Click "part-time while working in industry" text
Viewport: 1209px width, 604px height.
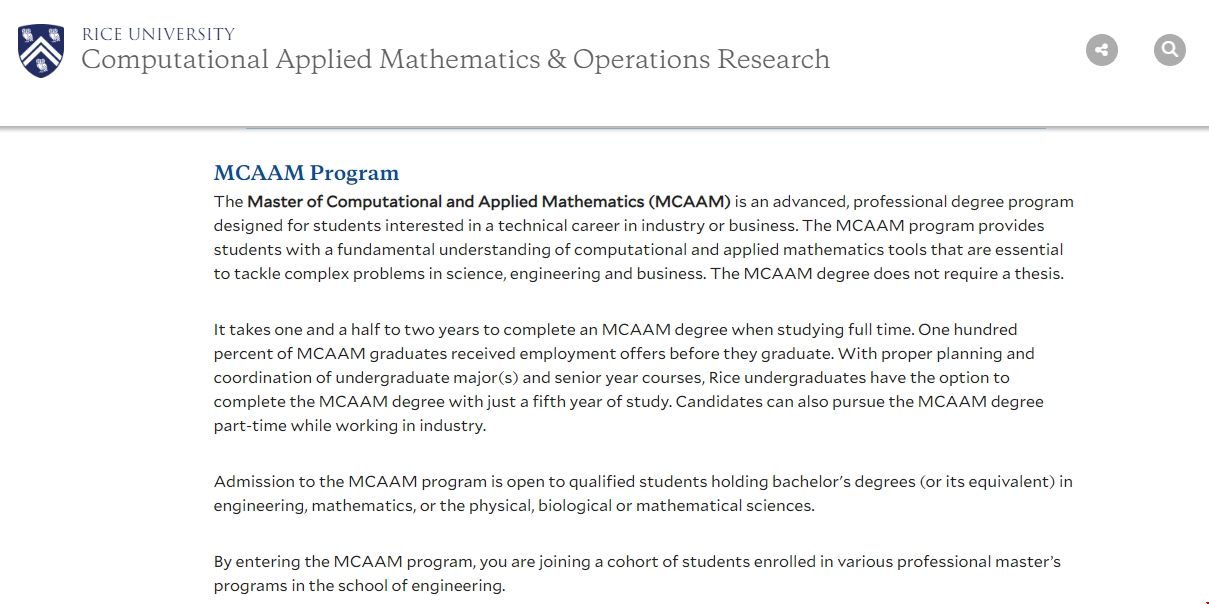point(349,425)
